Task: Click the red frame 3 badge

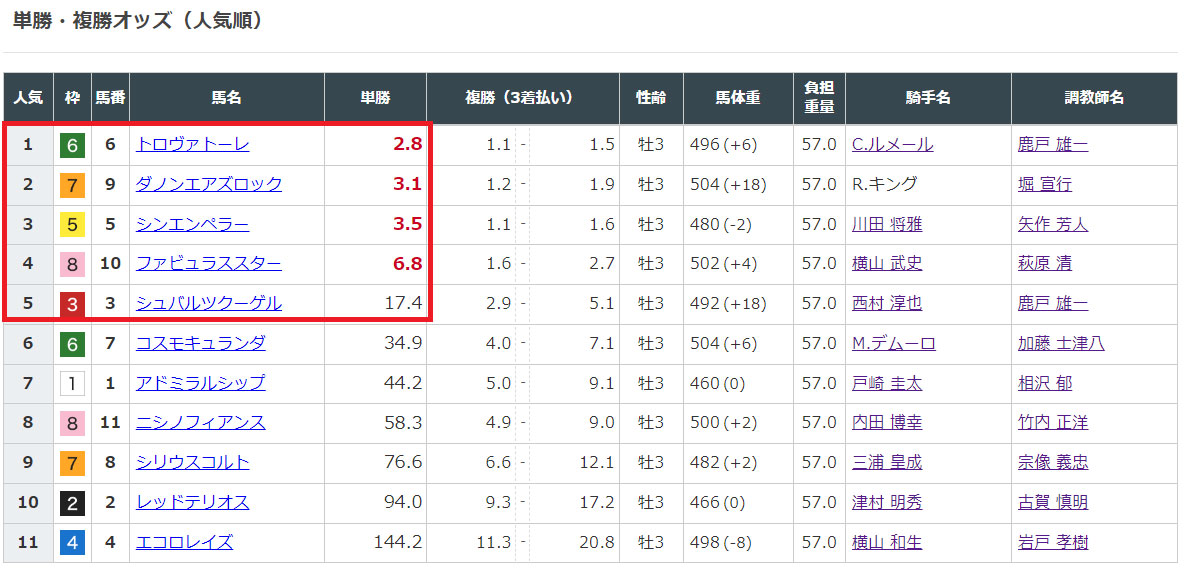Action: [x=72, y=304]
